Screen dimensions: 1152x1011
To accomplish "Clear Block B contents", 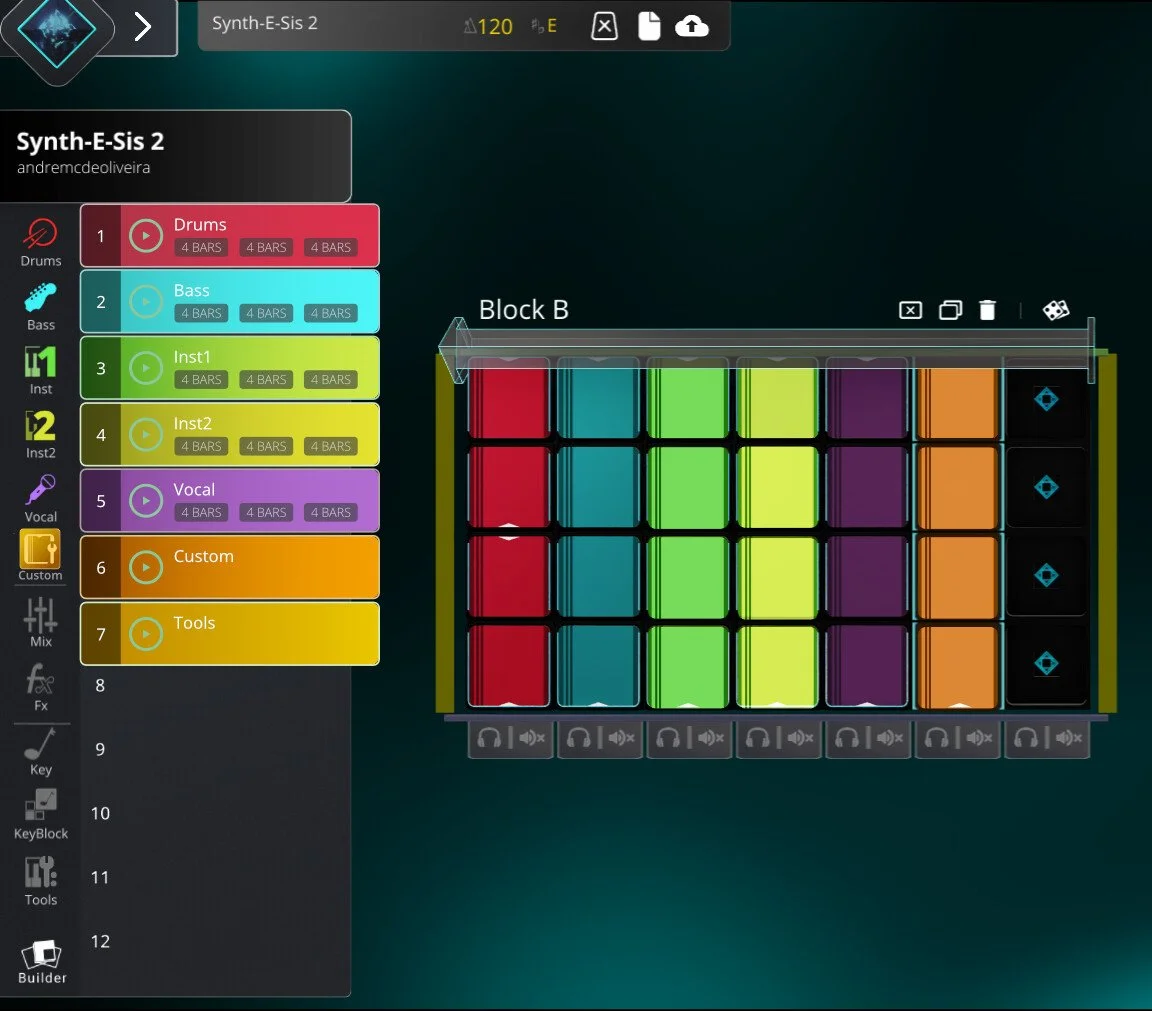I will click(x=910, y=310).
